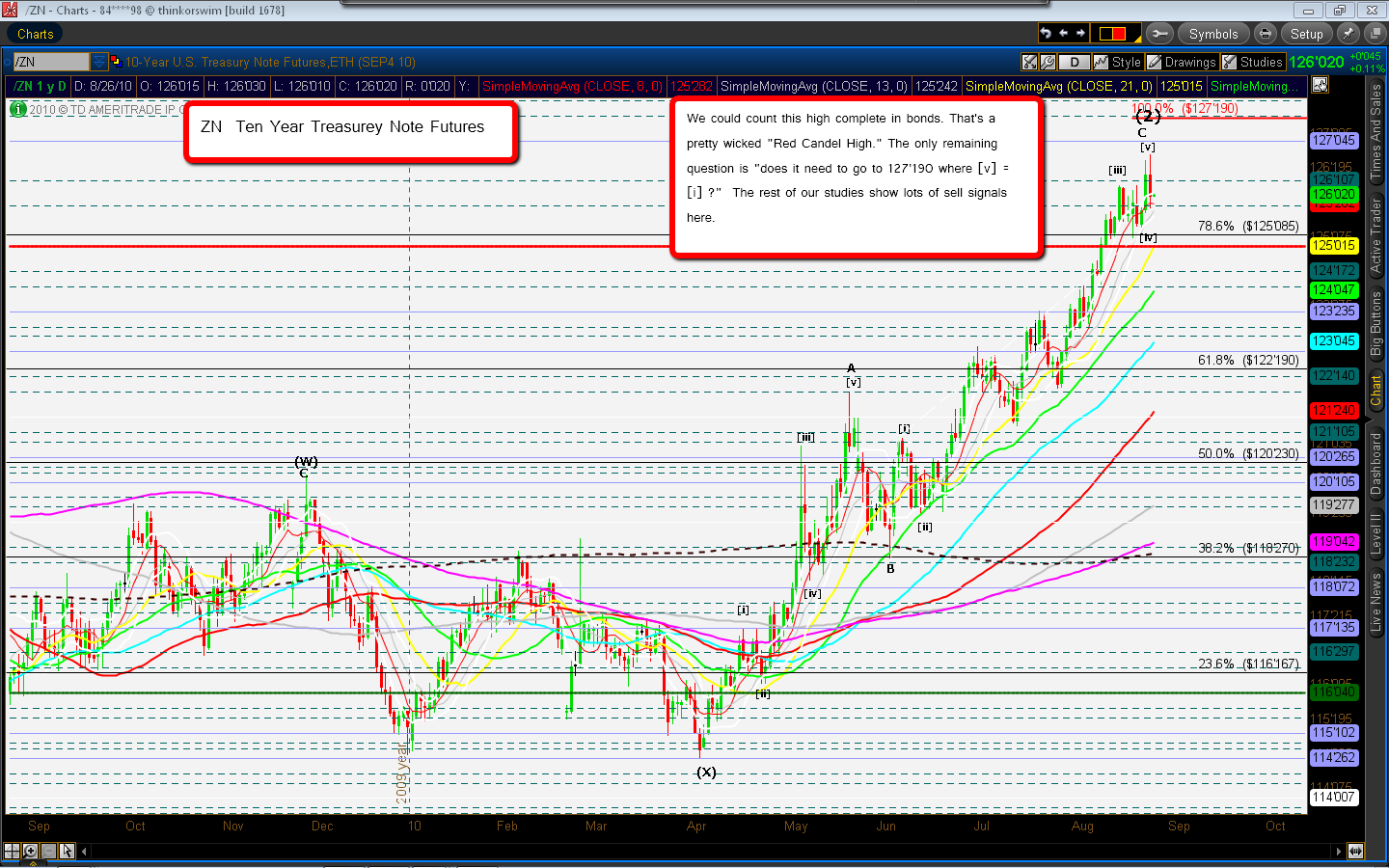This screenshot has width=1389, height=868.
Task: Click the wrench button beside Symbols
Action: [x=1159, y=34]
